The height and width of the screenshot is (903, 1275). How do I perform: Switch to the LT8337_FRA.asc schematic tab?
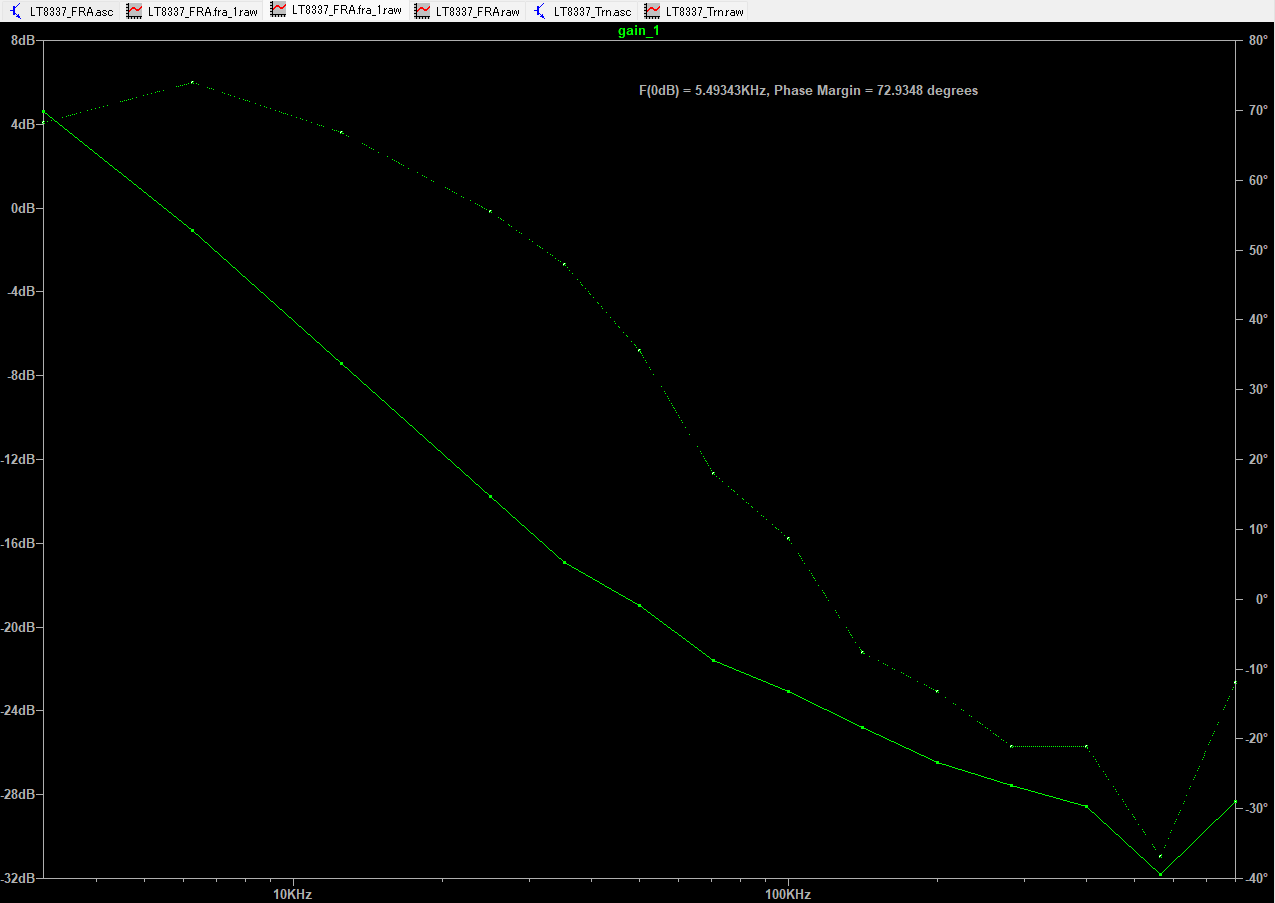pyautogui.click(x=61, y=11)
